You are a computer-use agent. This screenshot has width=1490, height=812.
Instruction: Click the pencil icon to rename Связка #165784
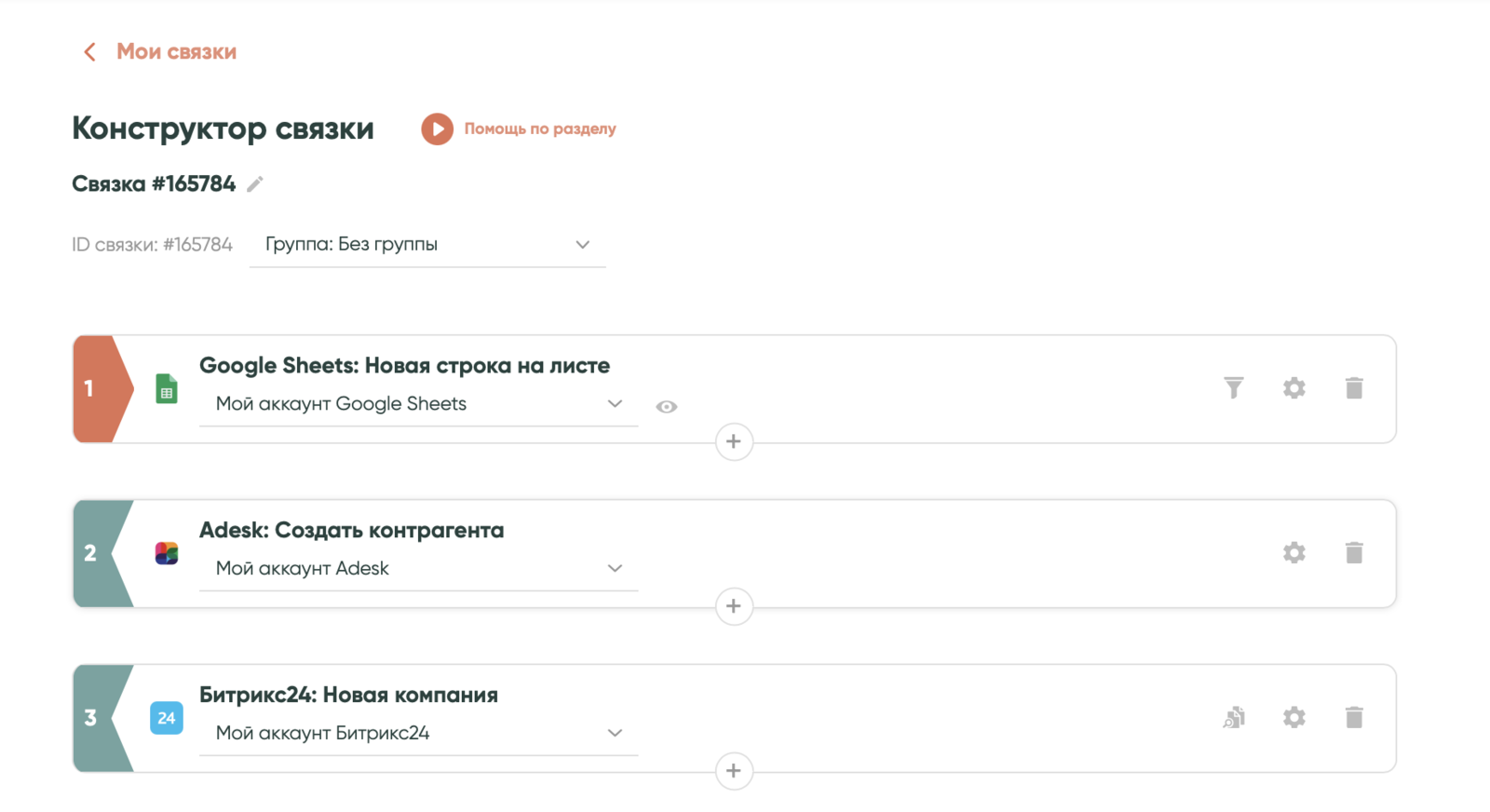coord(255,184)
